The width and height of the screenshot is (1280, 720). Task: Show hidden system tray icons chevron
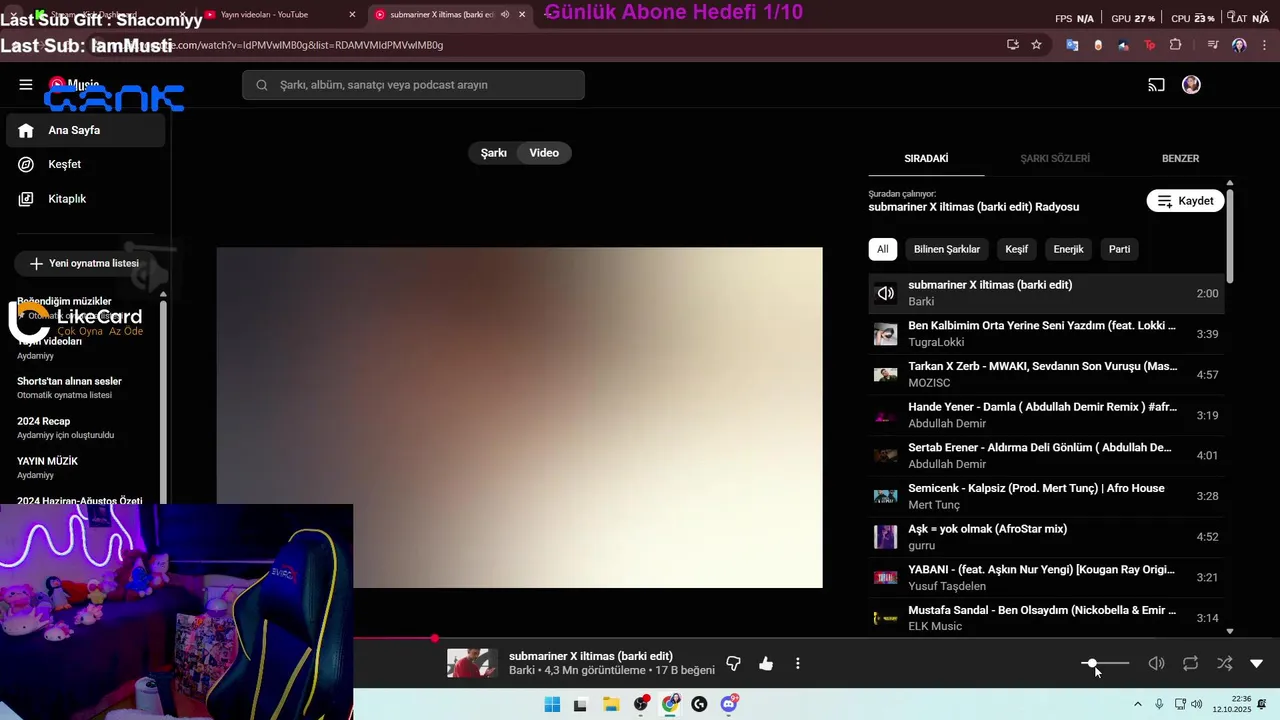pyautogui.click(x=1137, y=704)
